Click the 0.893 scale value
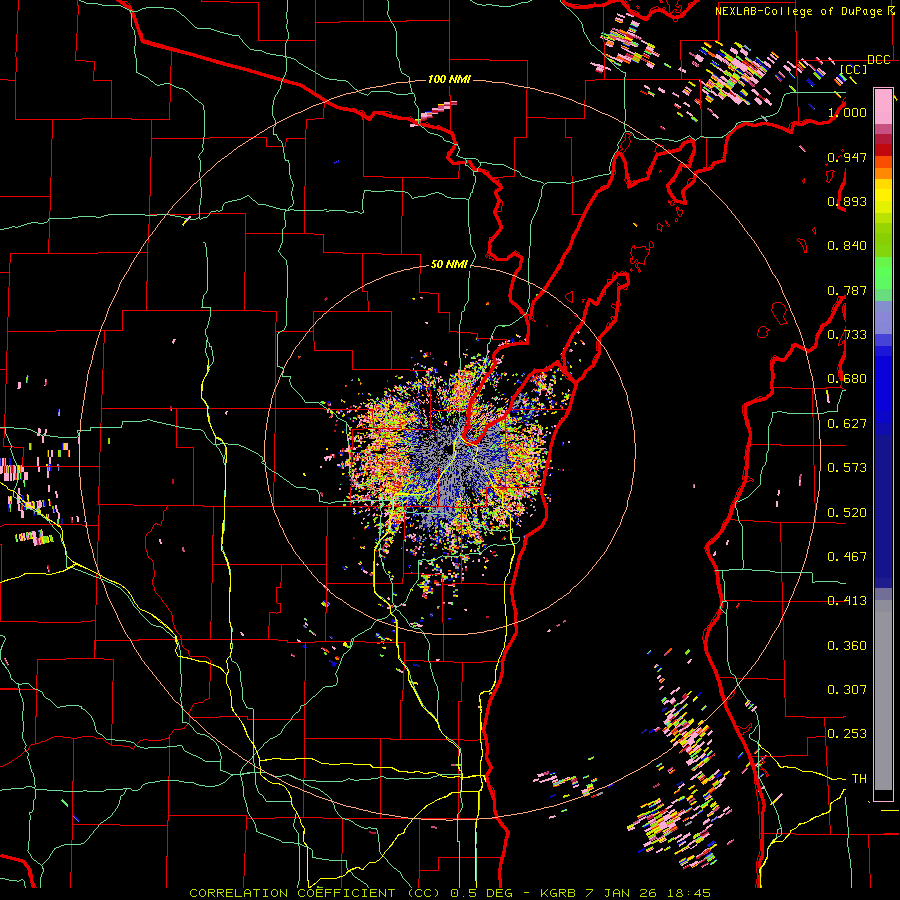Viewport: 900px width, 900px height. click(847, 201)
